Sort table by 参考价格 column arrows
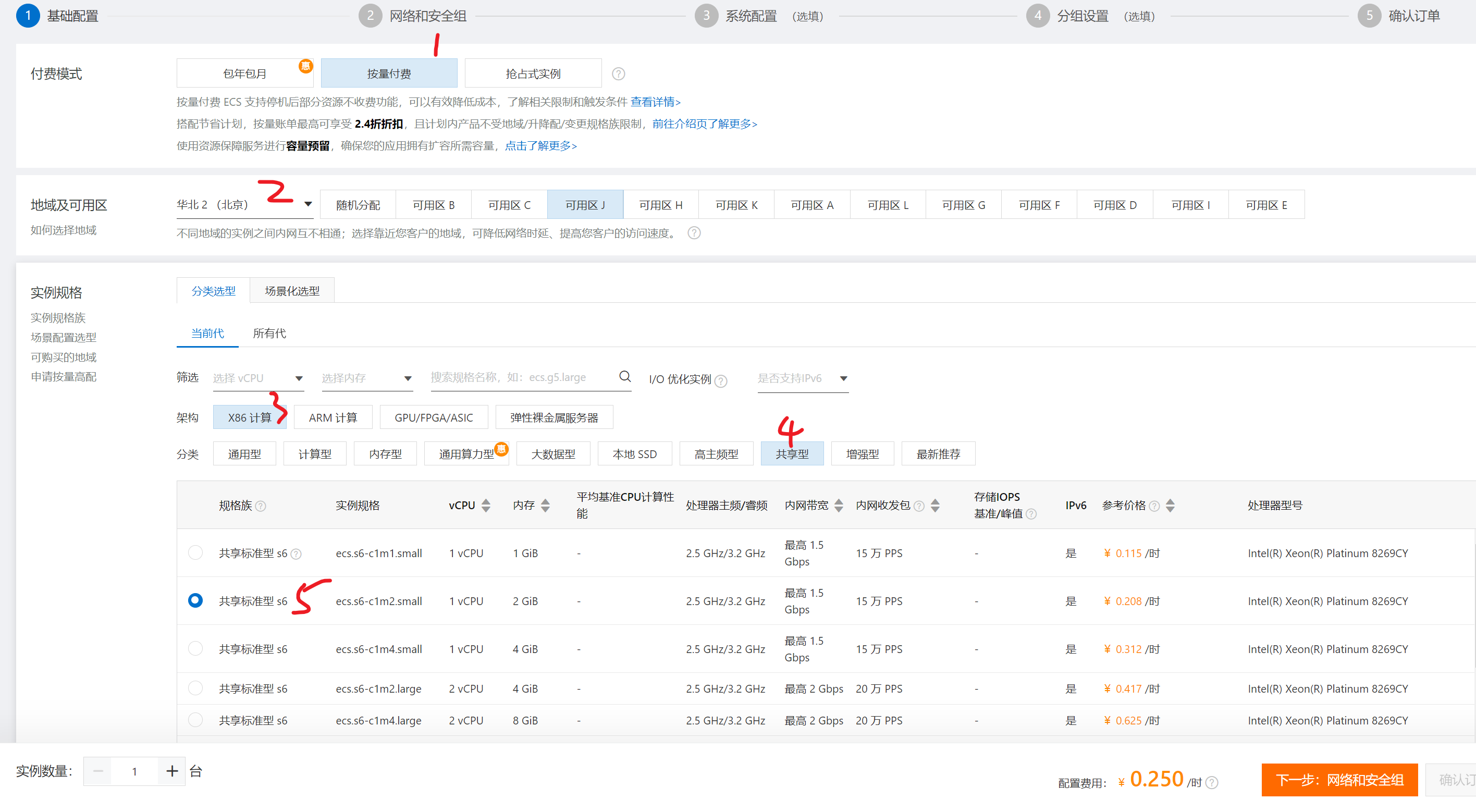The height and width of the screenshot is (812, 1476). coord(1170,506)
